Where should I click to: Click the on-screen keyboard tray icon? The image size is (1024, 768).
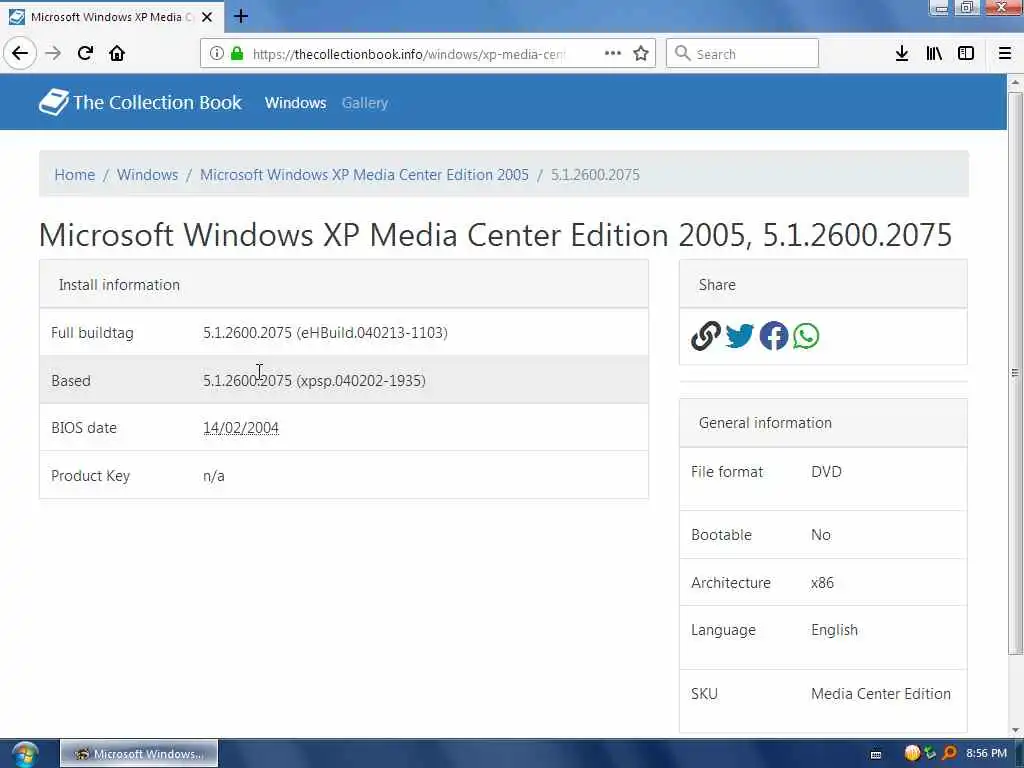coord(876,754)
